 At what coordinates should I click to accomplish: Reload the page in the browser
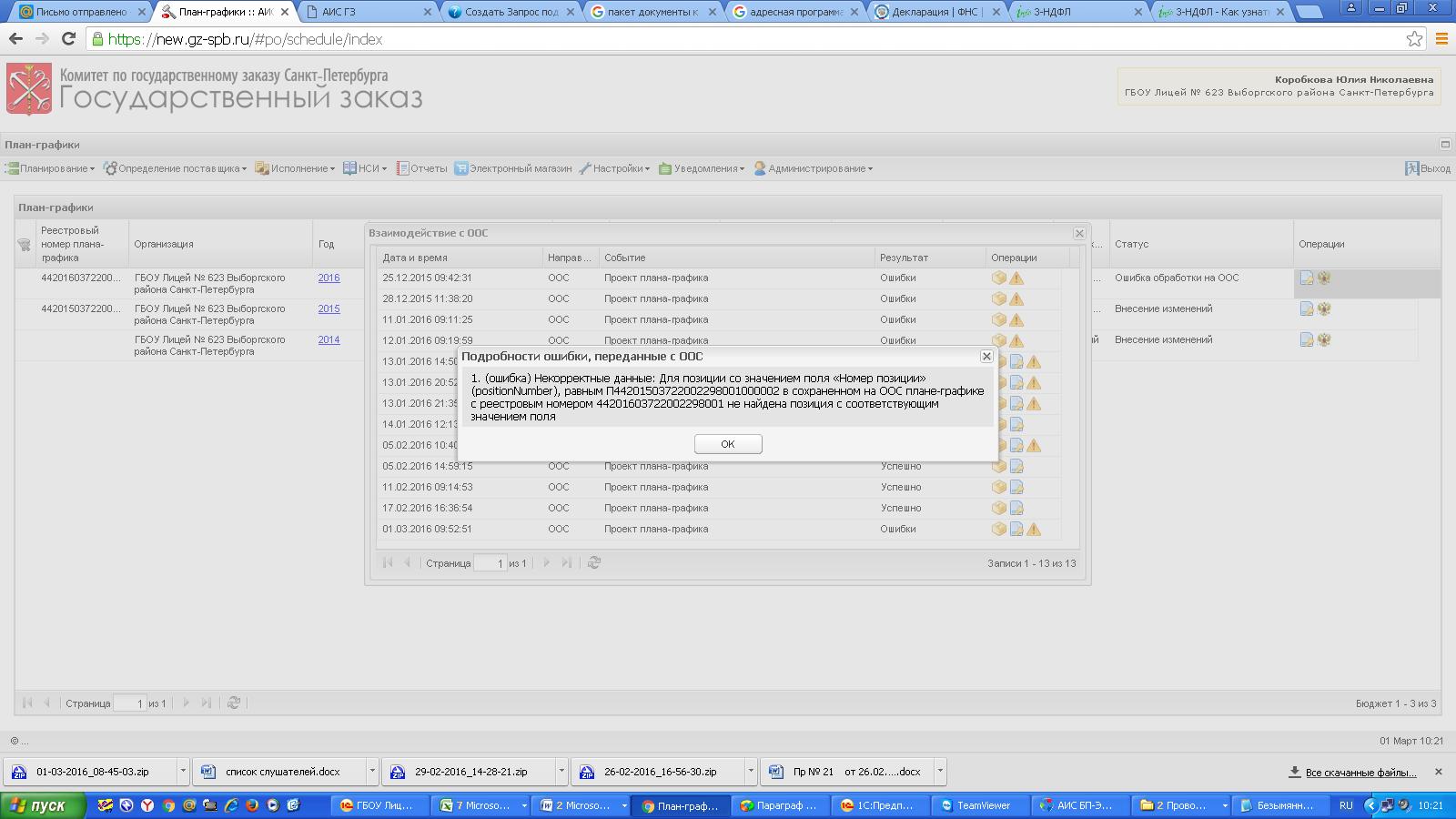click(x=68, y=39)
